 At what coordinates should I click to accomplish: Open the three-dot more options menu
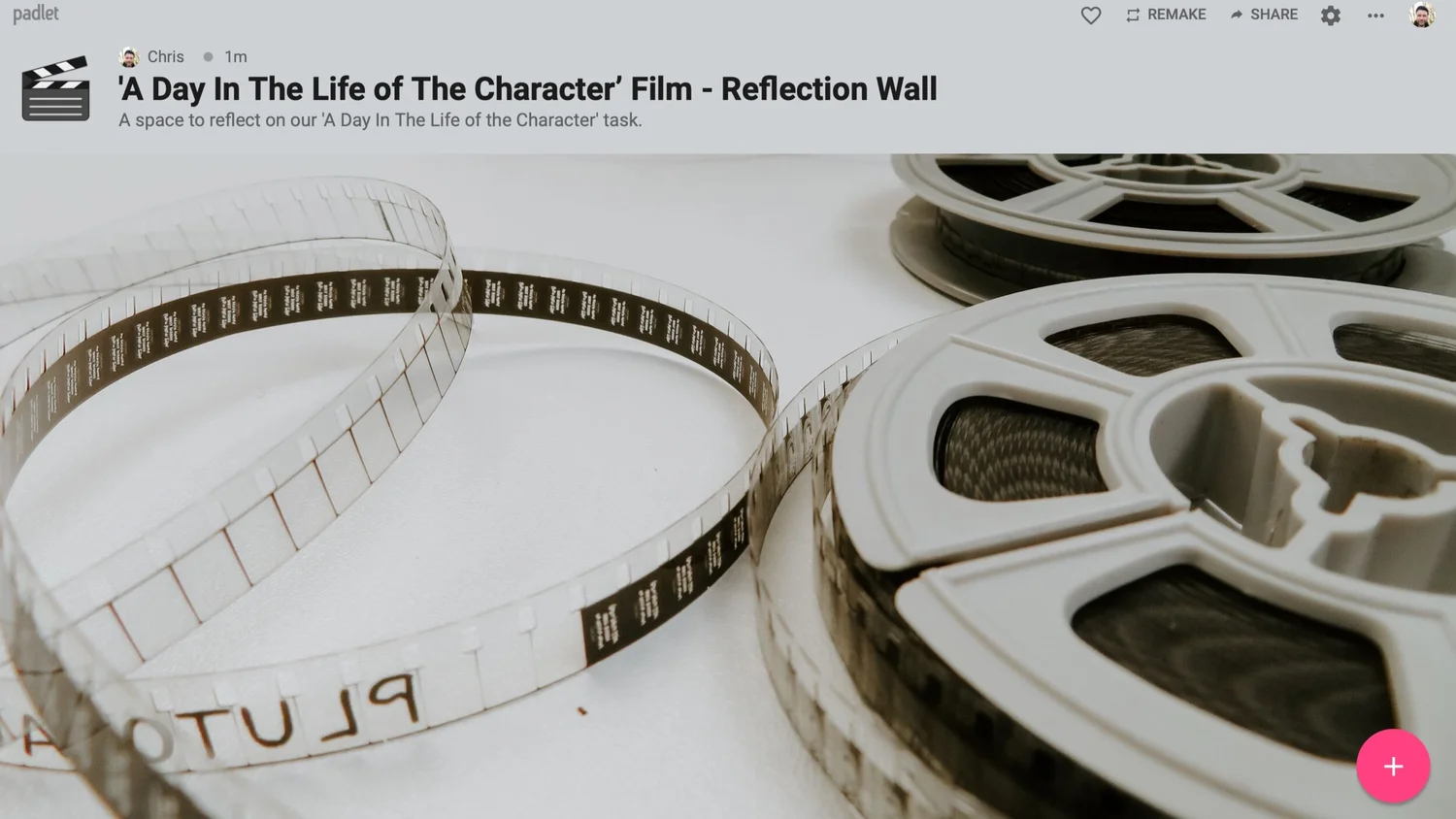pyautogui.click(x=1375, y=16)
